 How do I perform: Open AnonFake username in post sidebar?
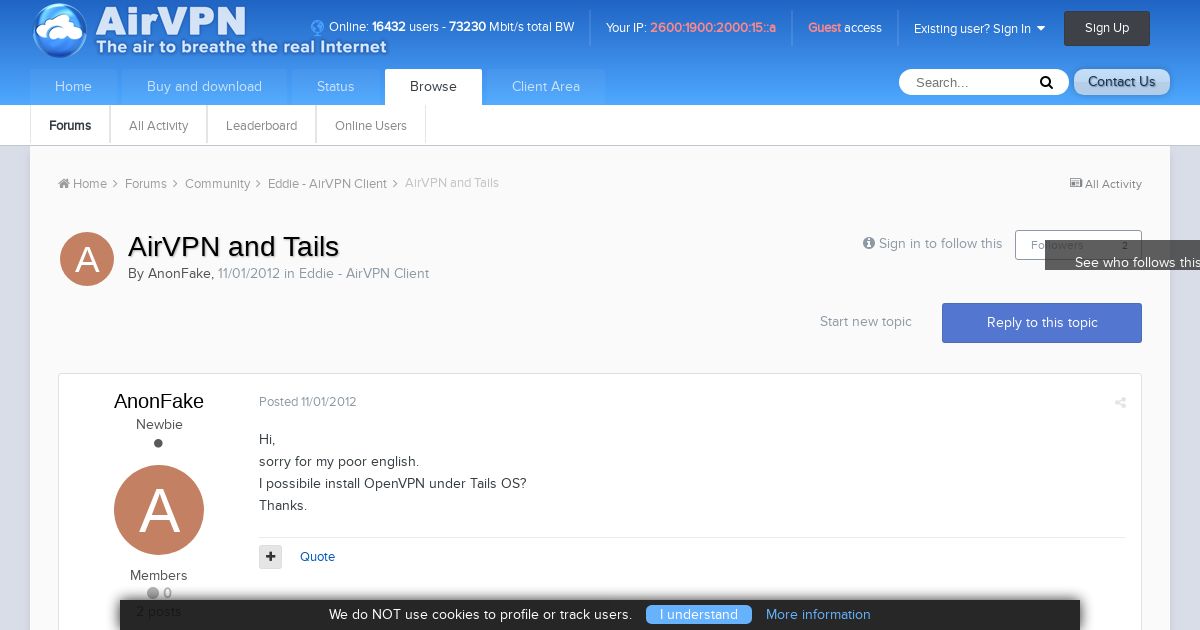click(x=159, y=401)
